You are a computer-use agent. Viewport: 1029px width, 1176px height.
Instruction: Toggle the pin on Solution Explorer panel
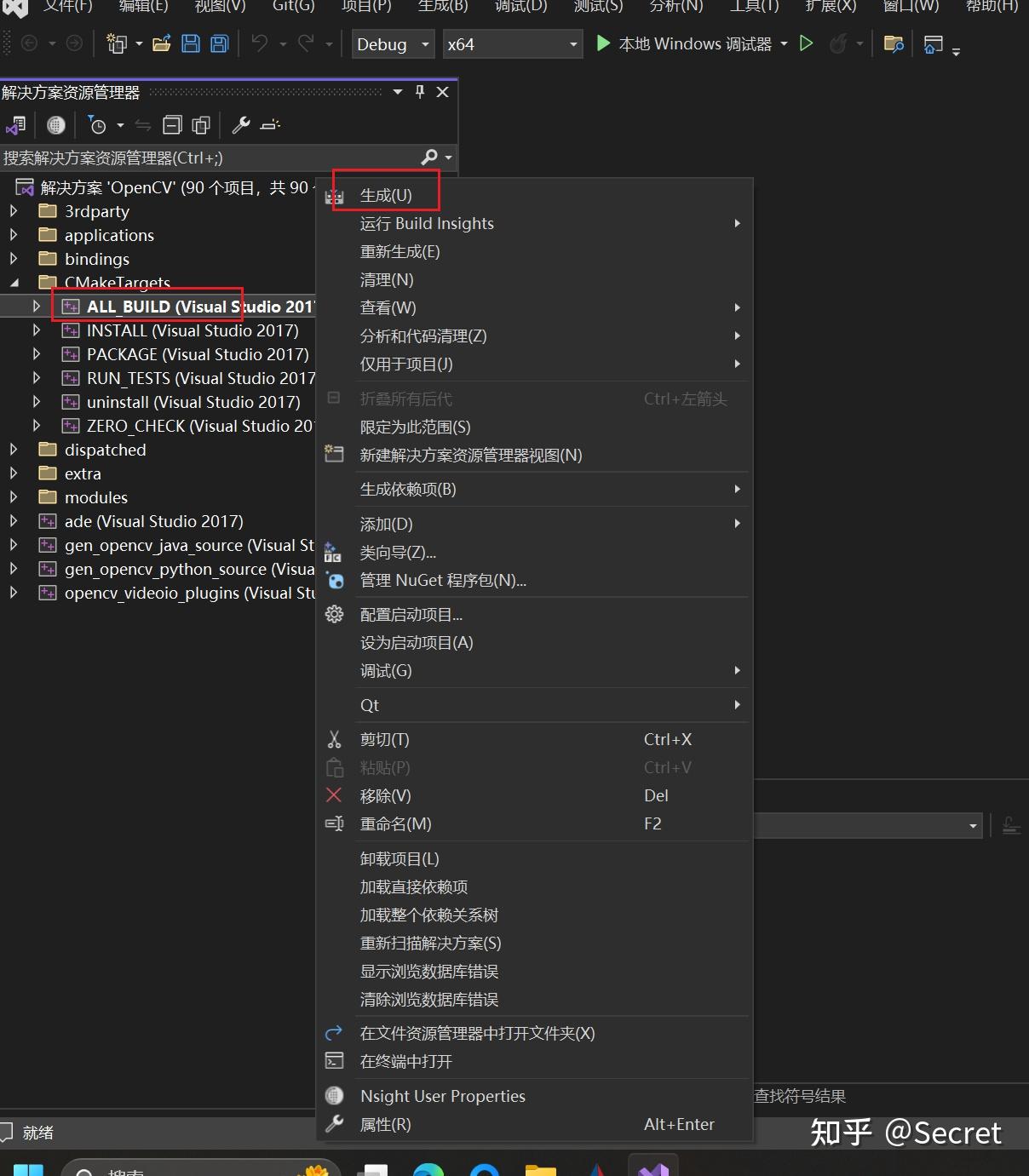419,91
